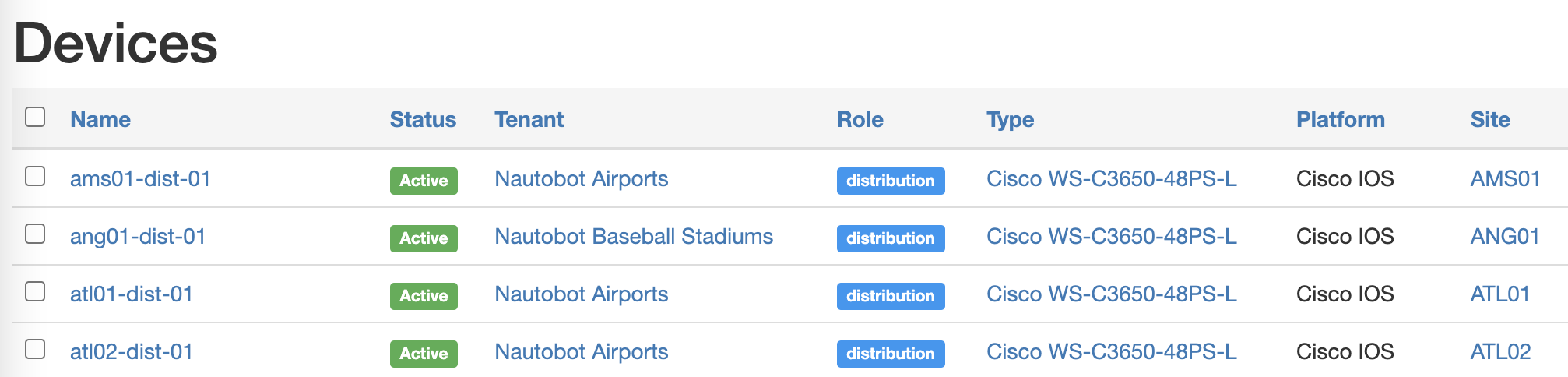Click the Platform column header
This screenshot has height=377, width=1568.
pyautogui.click(x=1340, y=119)
